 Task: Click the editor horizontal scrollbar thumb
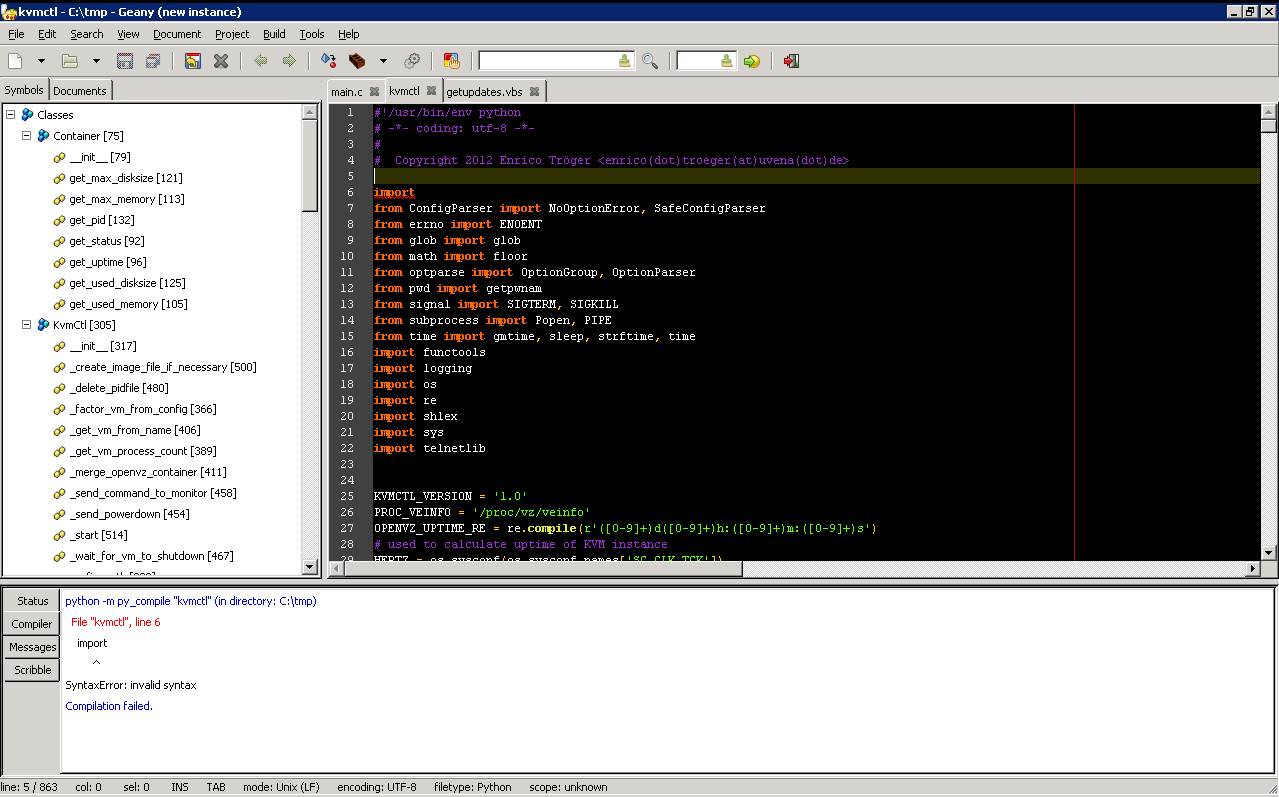(x=544, y=568)
